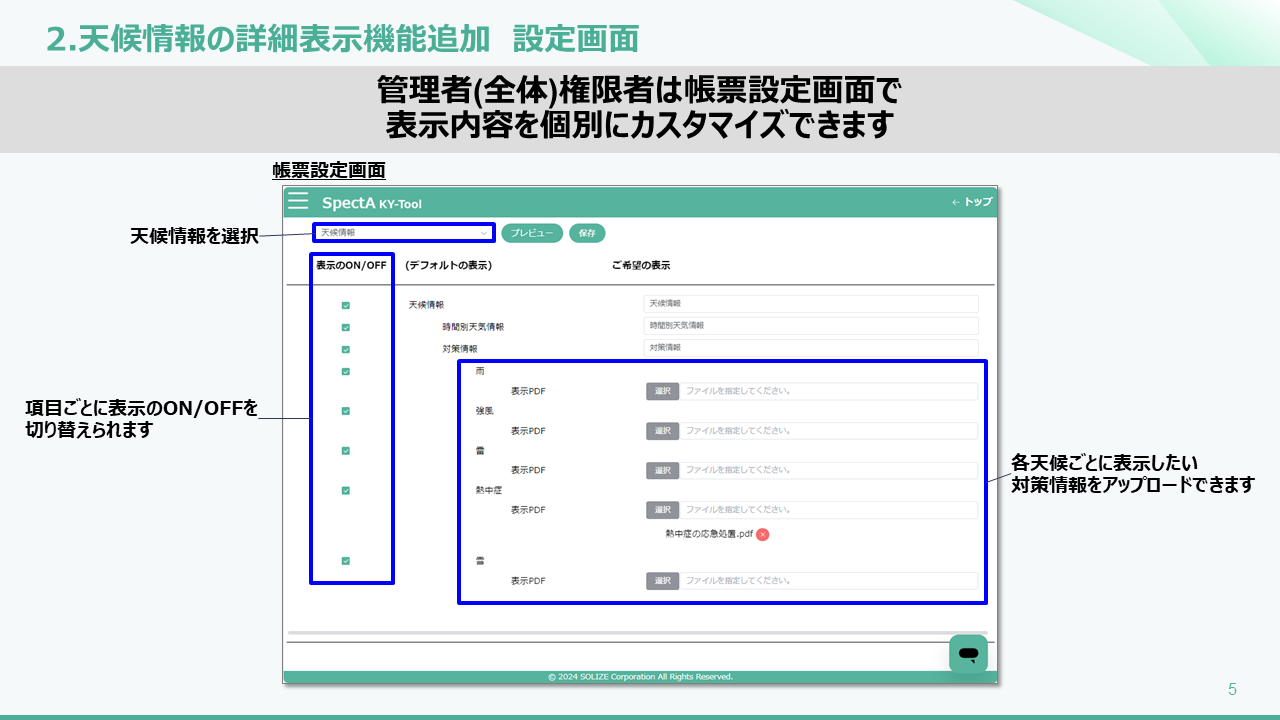Click 選択 button for 強風 PDF
The image size is (1280, 720).
coord(662,431)
